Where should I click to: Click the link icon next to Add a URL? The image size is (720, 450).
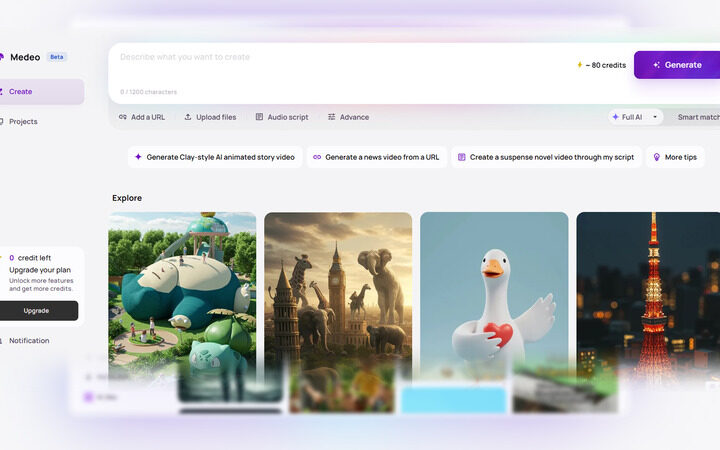pyautogui.click(x=123, y=117)
